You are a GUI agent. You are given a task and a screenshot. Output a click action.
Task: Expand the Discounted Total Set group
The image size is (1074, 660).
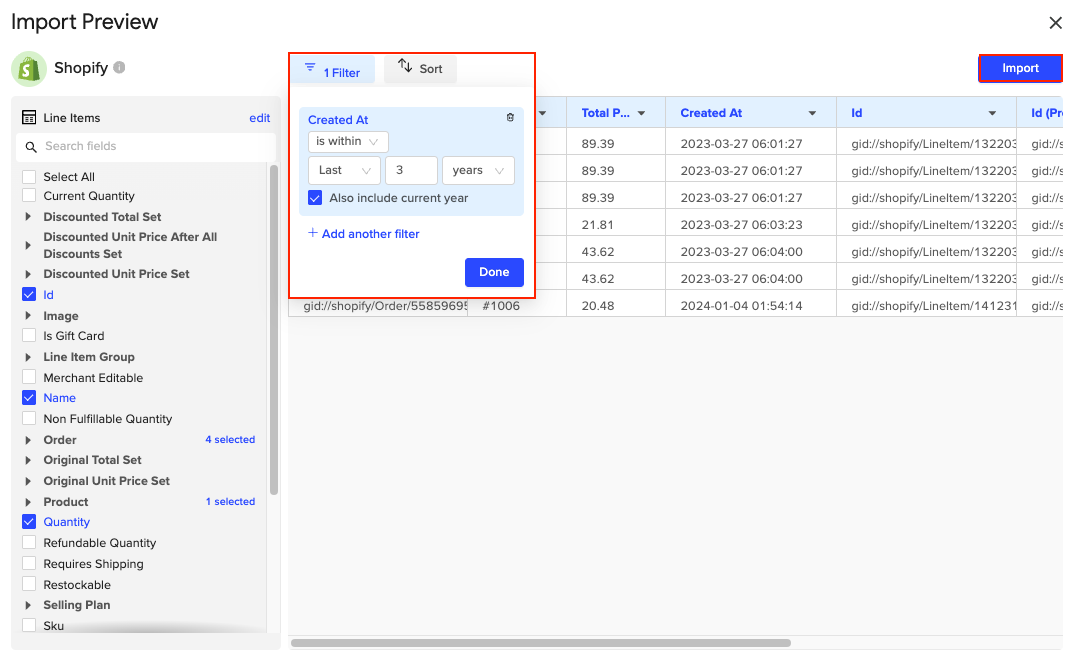[28, 217]
